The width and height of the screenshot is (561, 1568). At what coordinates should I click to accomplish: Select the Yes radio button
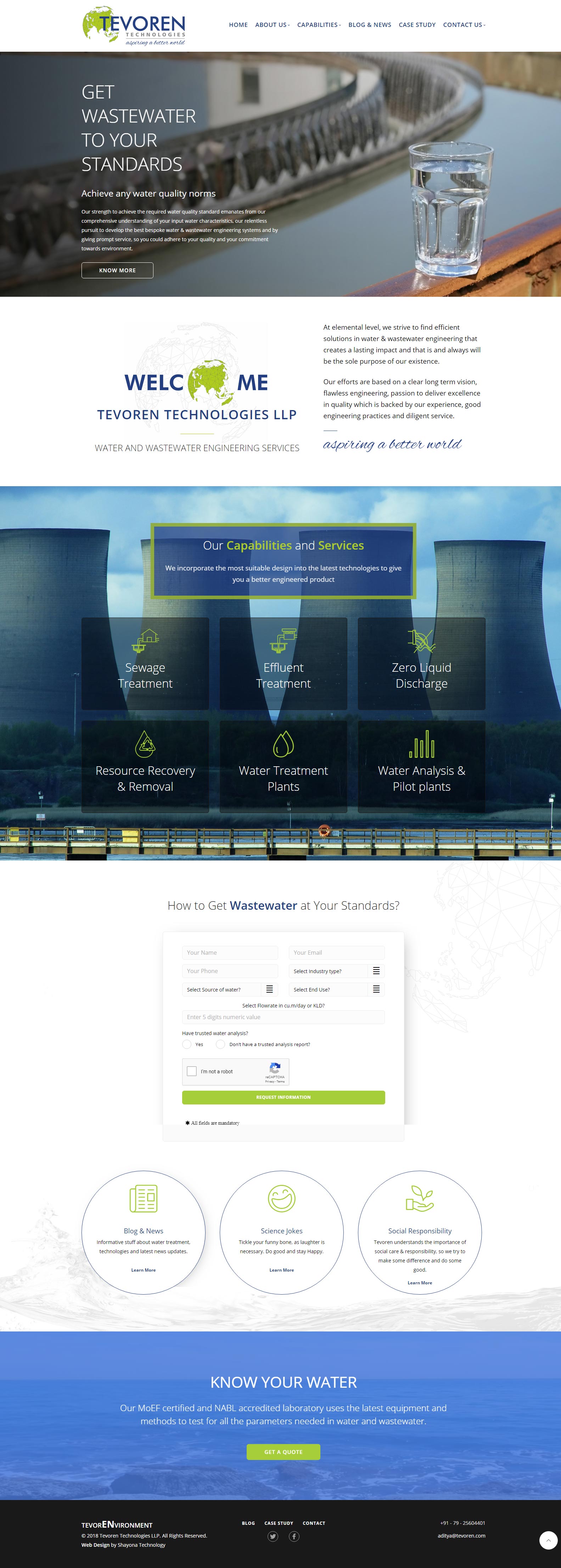tap(187, 1044)
